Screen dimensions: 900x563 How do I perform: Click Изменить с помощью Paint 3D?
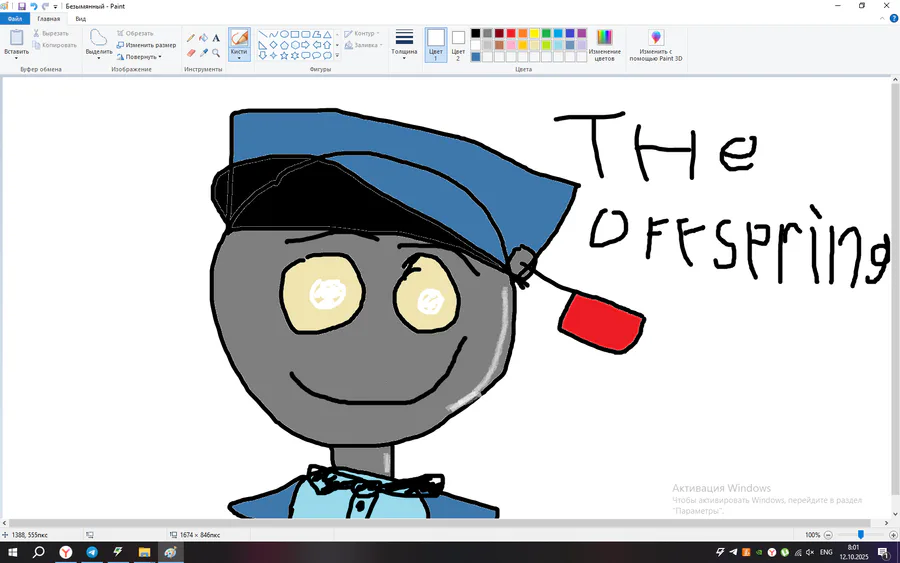click(656, 45)
